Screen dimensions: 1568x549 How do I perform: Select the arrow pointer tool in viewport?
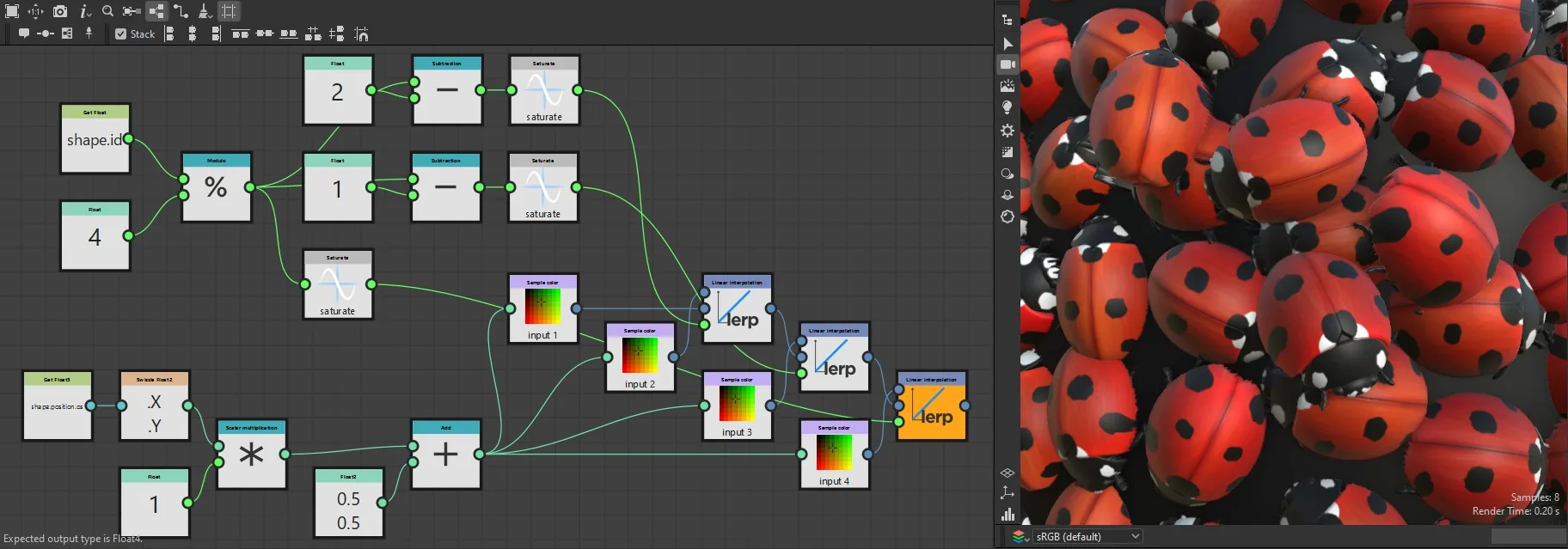click(1008, 43)
